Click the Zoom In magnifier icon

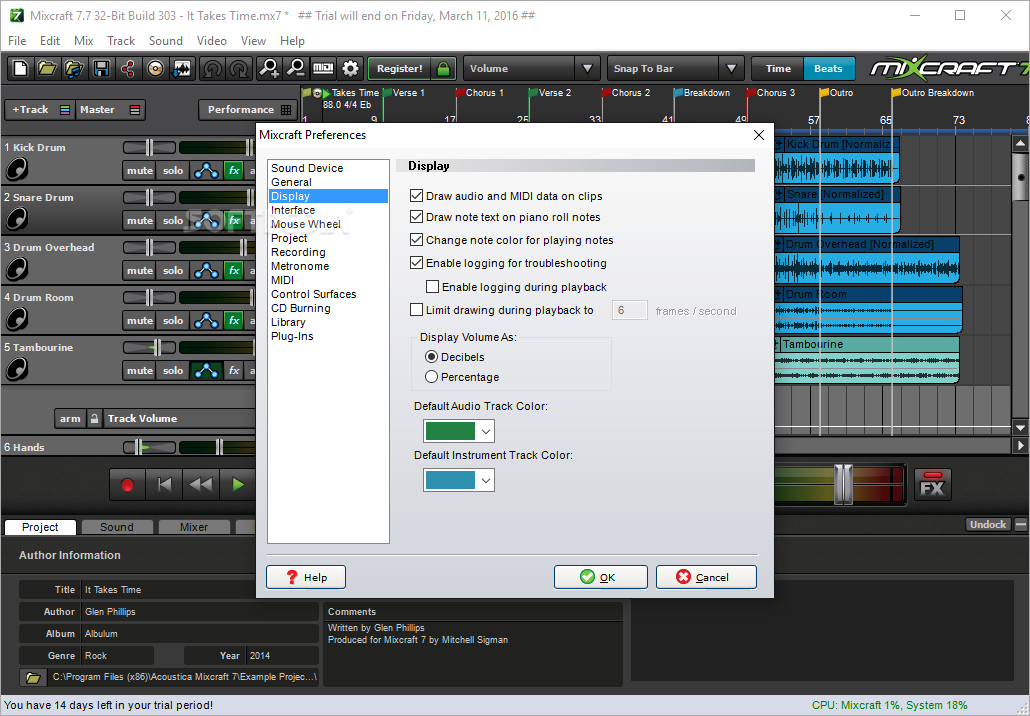pos(269,68)
